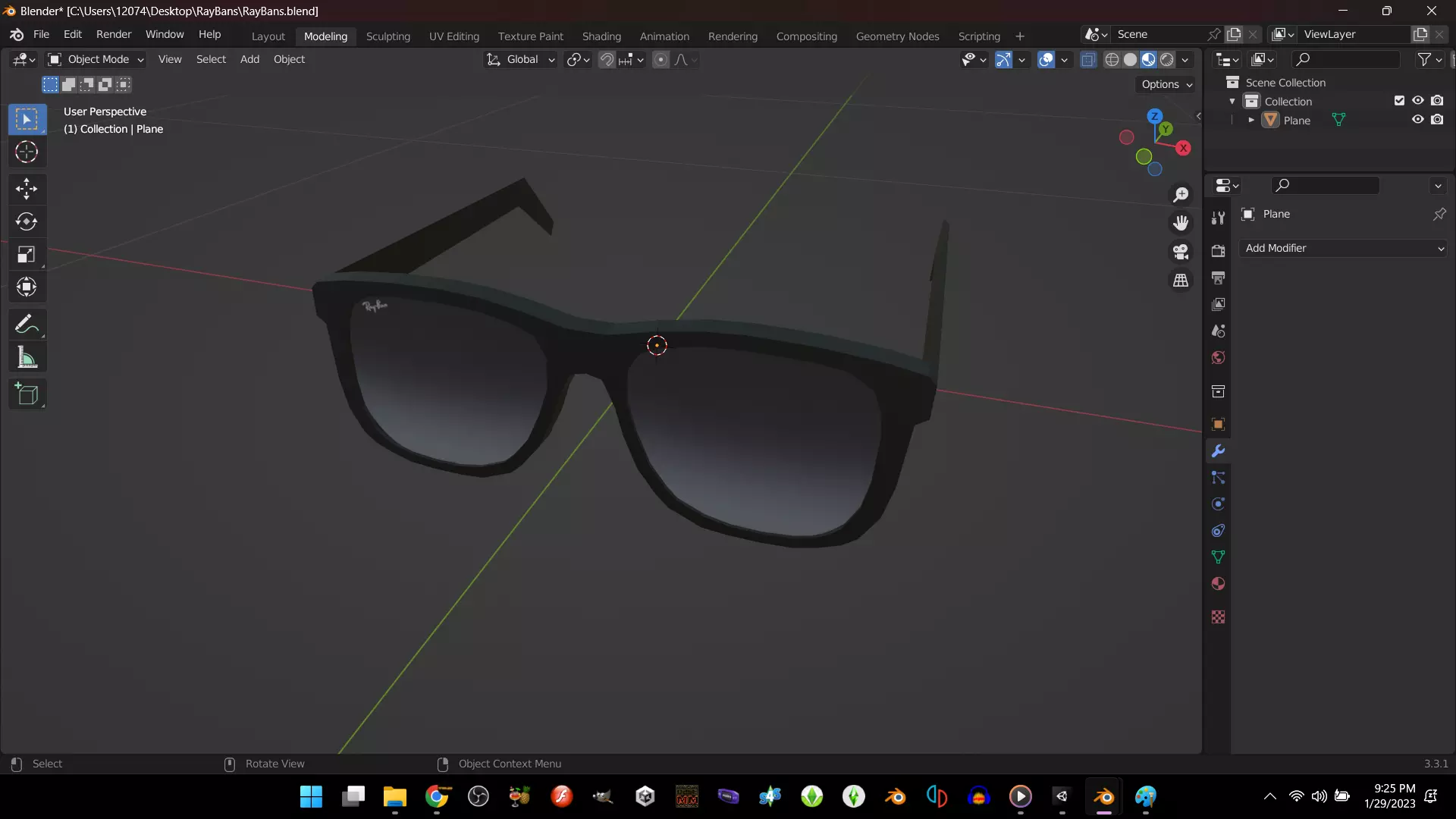Open the Scene properties tab
The image size is (1456, 819).
point(1218,331)
